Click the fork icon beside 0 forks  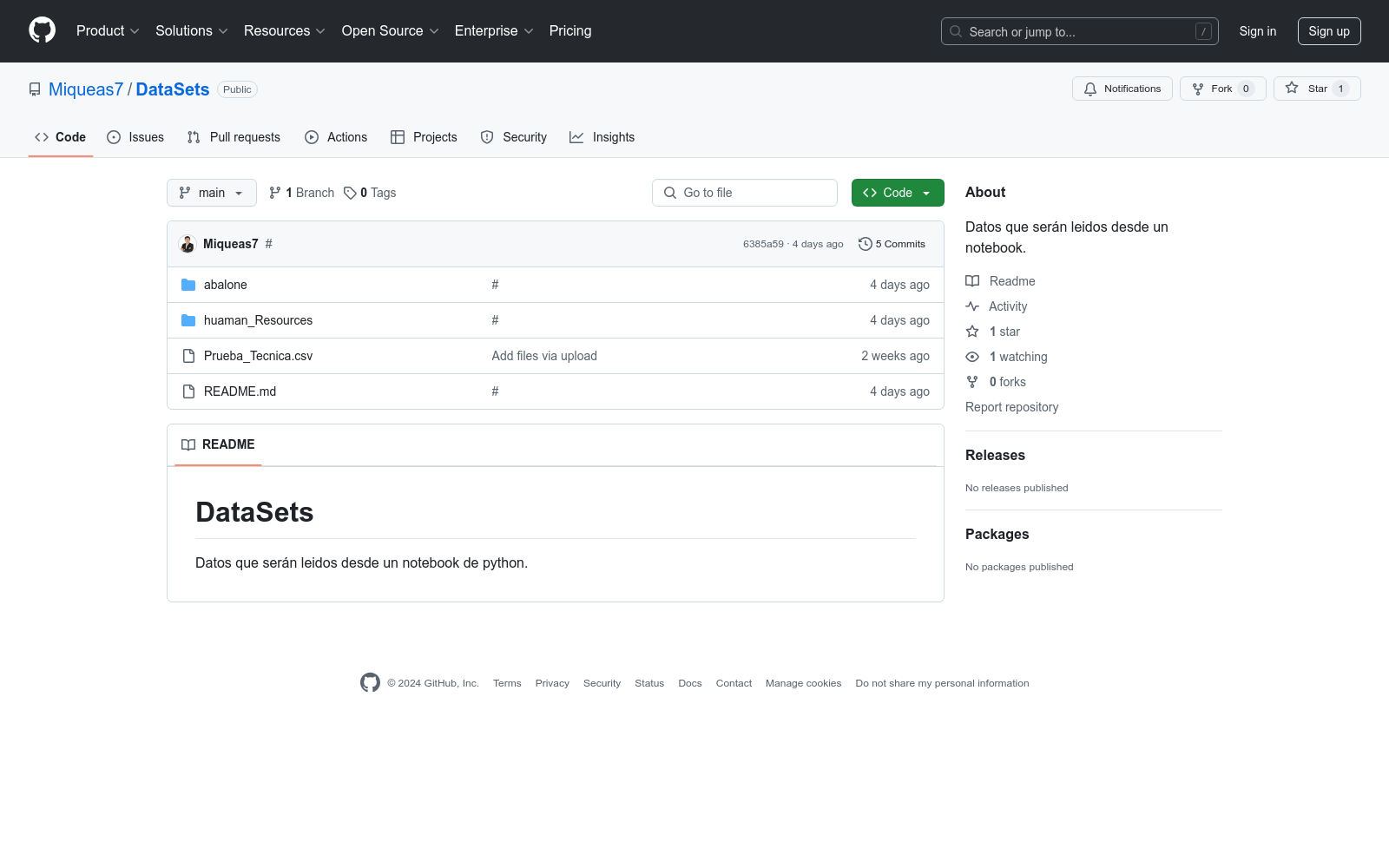(972, 382)
